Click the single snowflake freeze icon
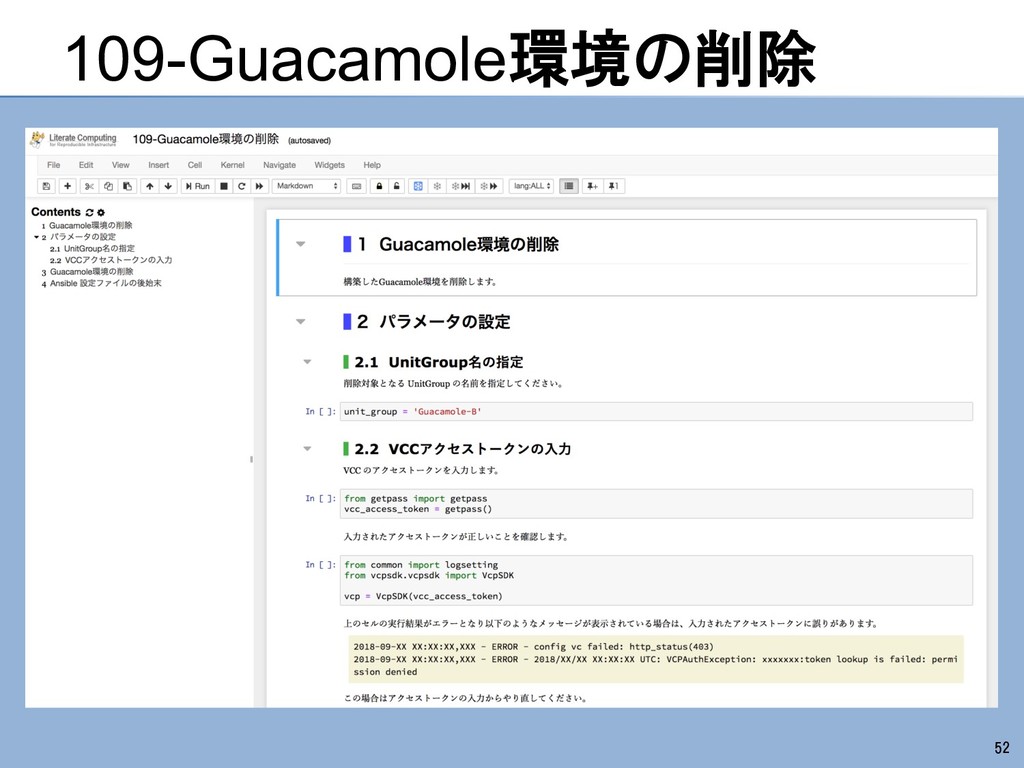Screen dimensions: 1024x768 437,186
